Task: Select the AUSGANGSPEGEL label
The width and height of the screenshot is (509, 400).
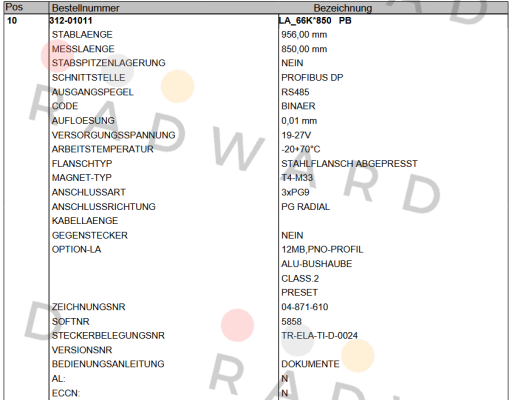Action: click(93, 92)
